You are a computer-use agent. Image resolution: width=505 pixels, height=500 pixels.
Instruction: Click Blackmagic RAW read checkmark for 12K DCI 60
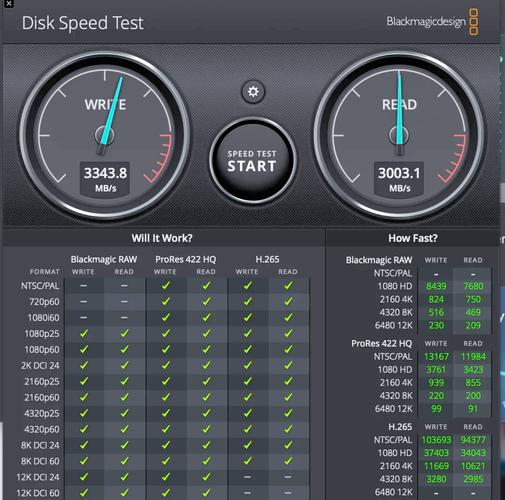pos(125,492)
